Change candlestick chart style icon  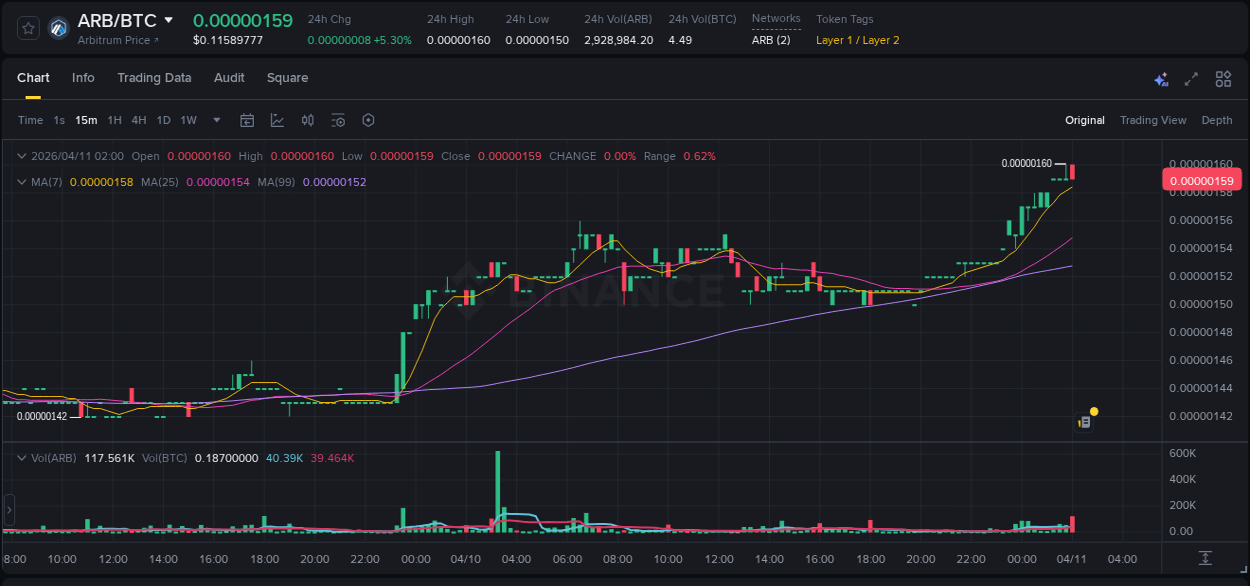tap(308, 120)
